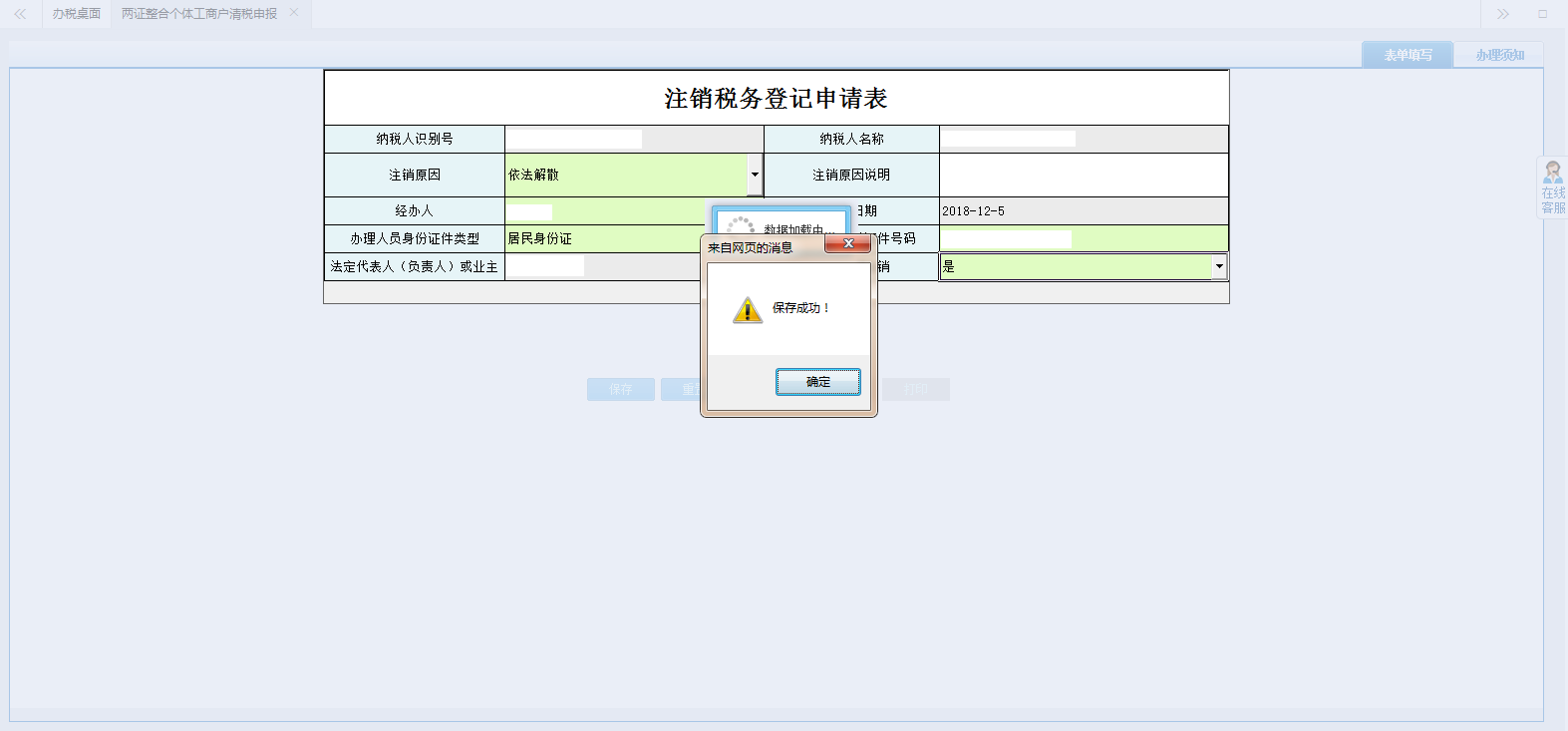Click the 注销原因说明 text field
Screen dimensions: 1568x731
click(1083, 175)
